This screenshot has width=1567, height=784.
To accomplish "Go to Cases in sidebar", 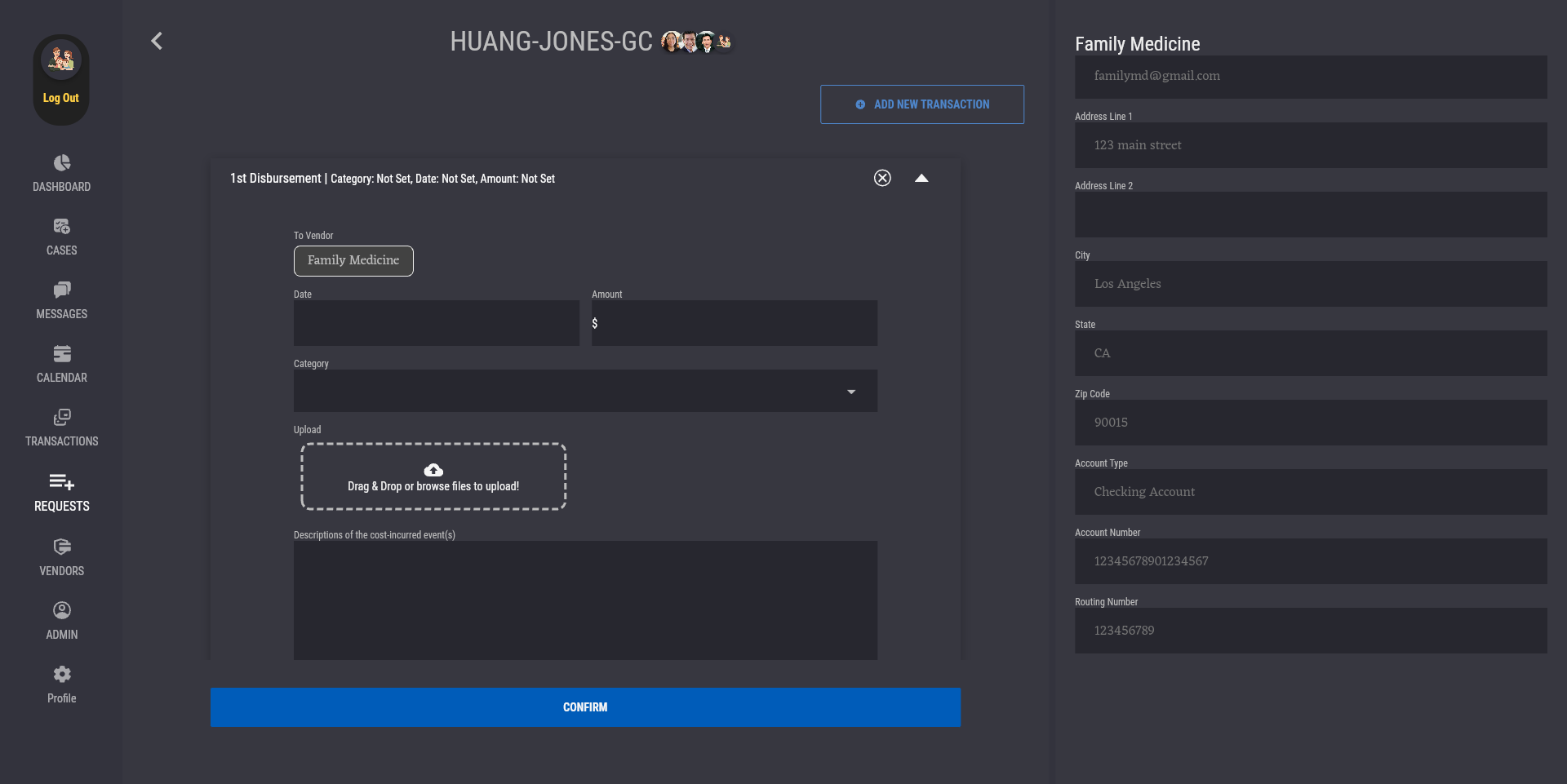I will [62, 227].
